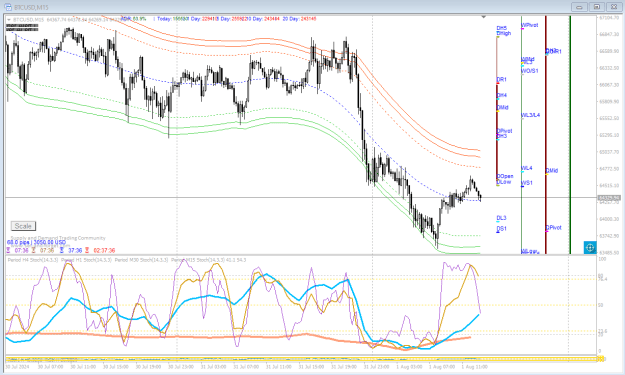Image resolution: width=625 pixels, height=375 pixels.
Task: Click the brown hourglass timer icon
Action: coord(34,251)
